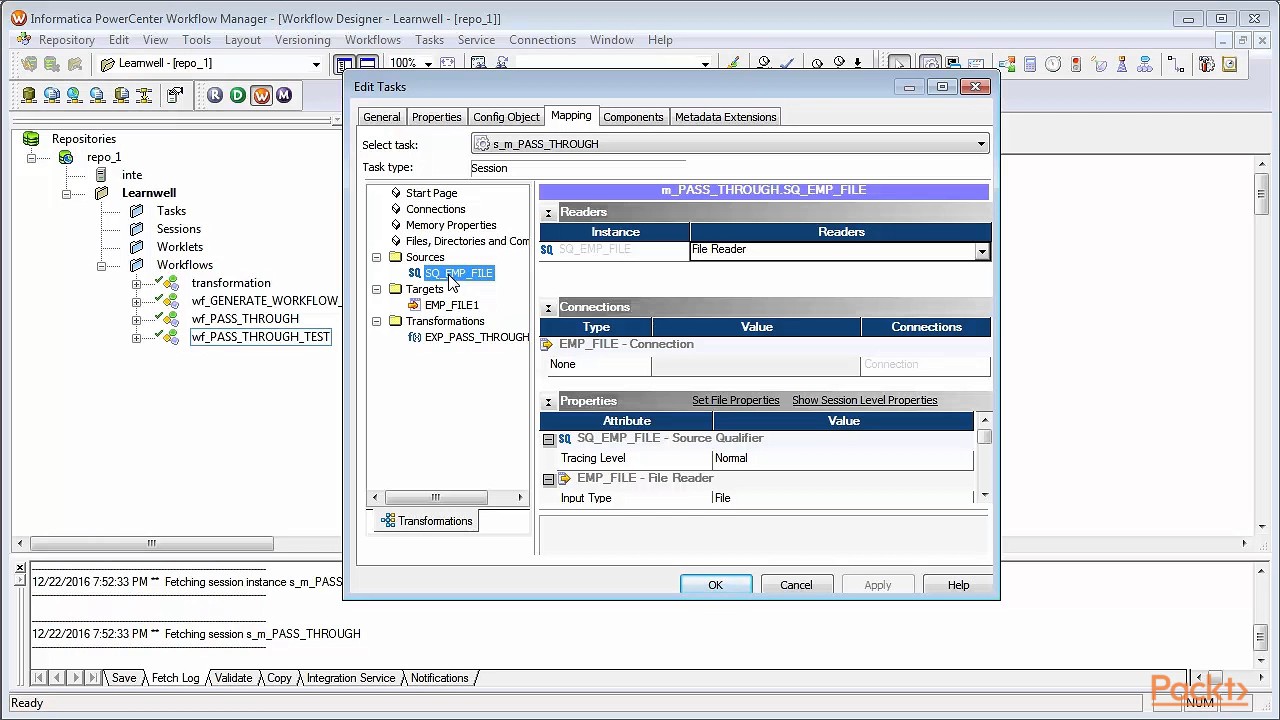
Task: Collapse EMP_FILE File Reader property group
Action: click(x=548, y=479)
